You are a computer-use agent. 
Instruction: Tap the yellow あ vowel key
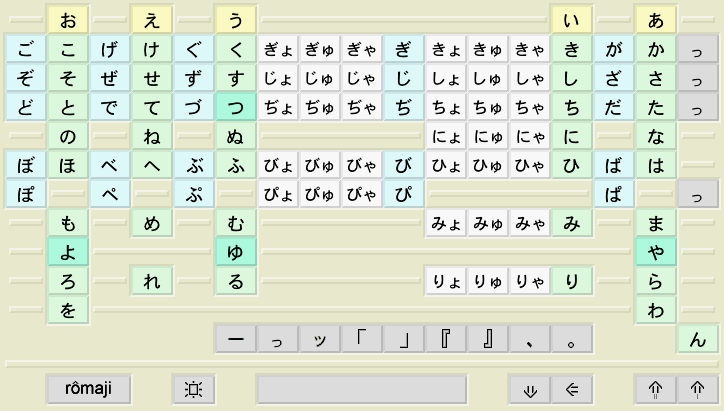click(x=656, y=20)
